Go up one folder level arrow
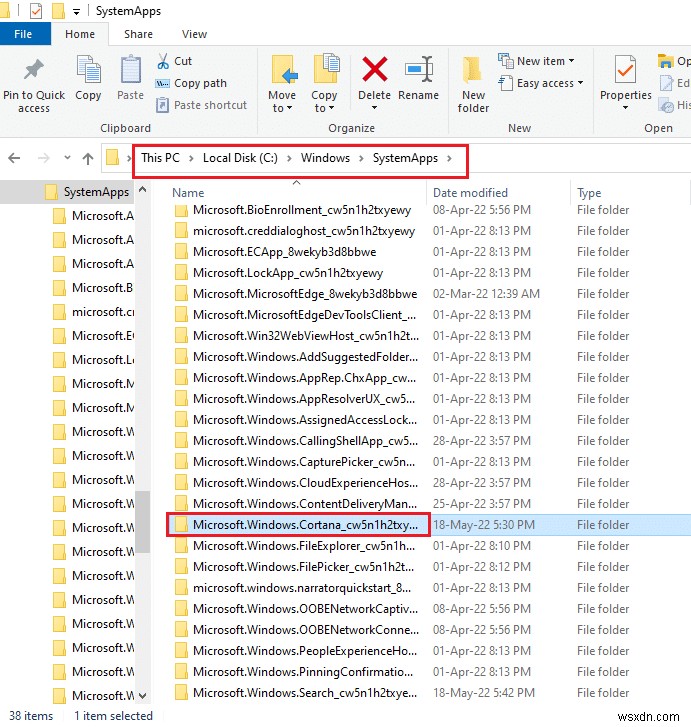This screenshot has width=691, height=727. coord(88,159)
